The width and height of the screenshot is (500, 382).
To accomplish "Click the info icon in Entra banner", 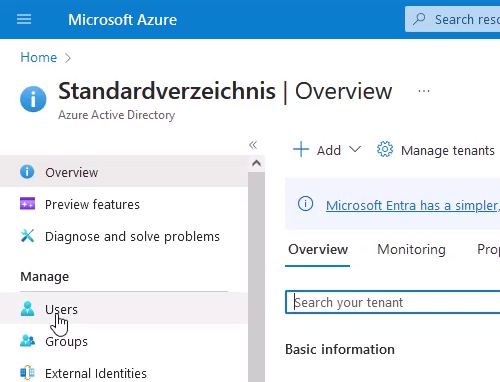I will pyautogui.click(x=305, y=204).
